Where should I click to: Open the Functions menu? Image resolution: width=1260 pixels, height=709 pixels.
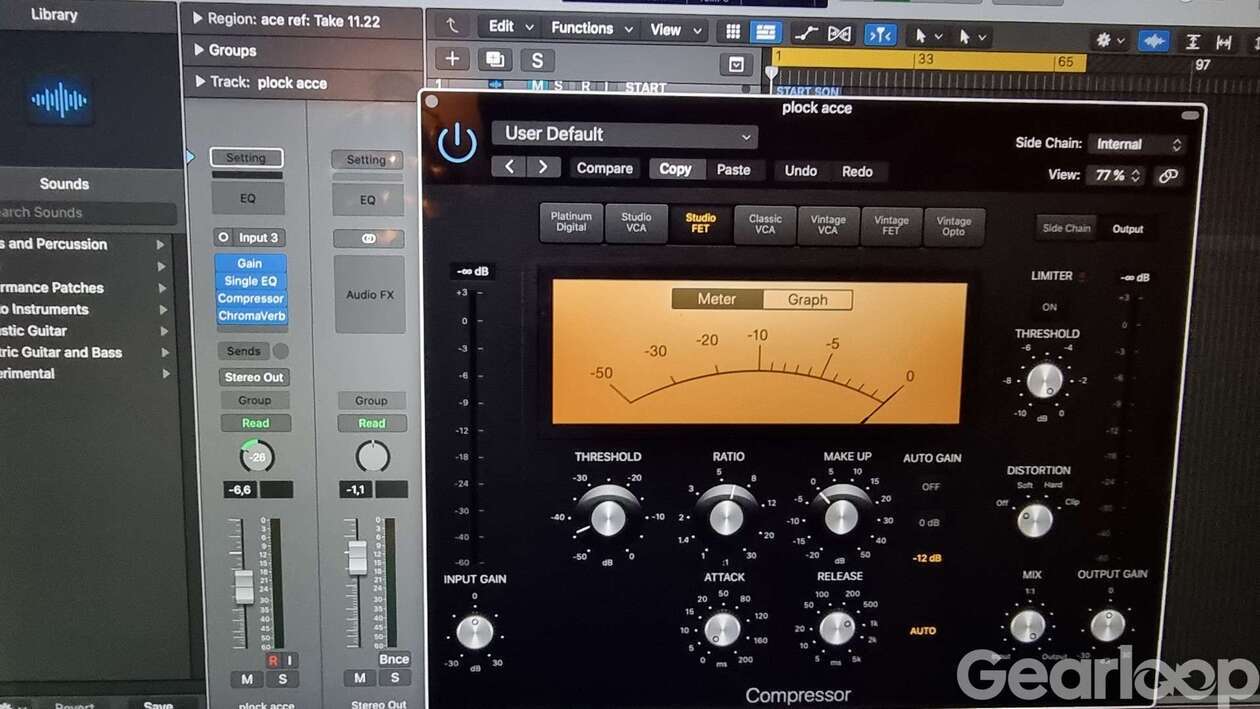pos(590,28)
